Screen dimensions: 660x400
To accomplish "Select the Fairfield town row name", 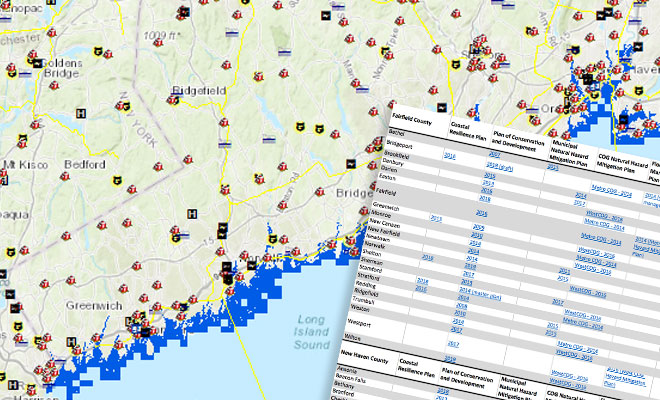I will [386, 191].
